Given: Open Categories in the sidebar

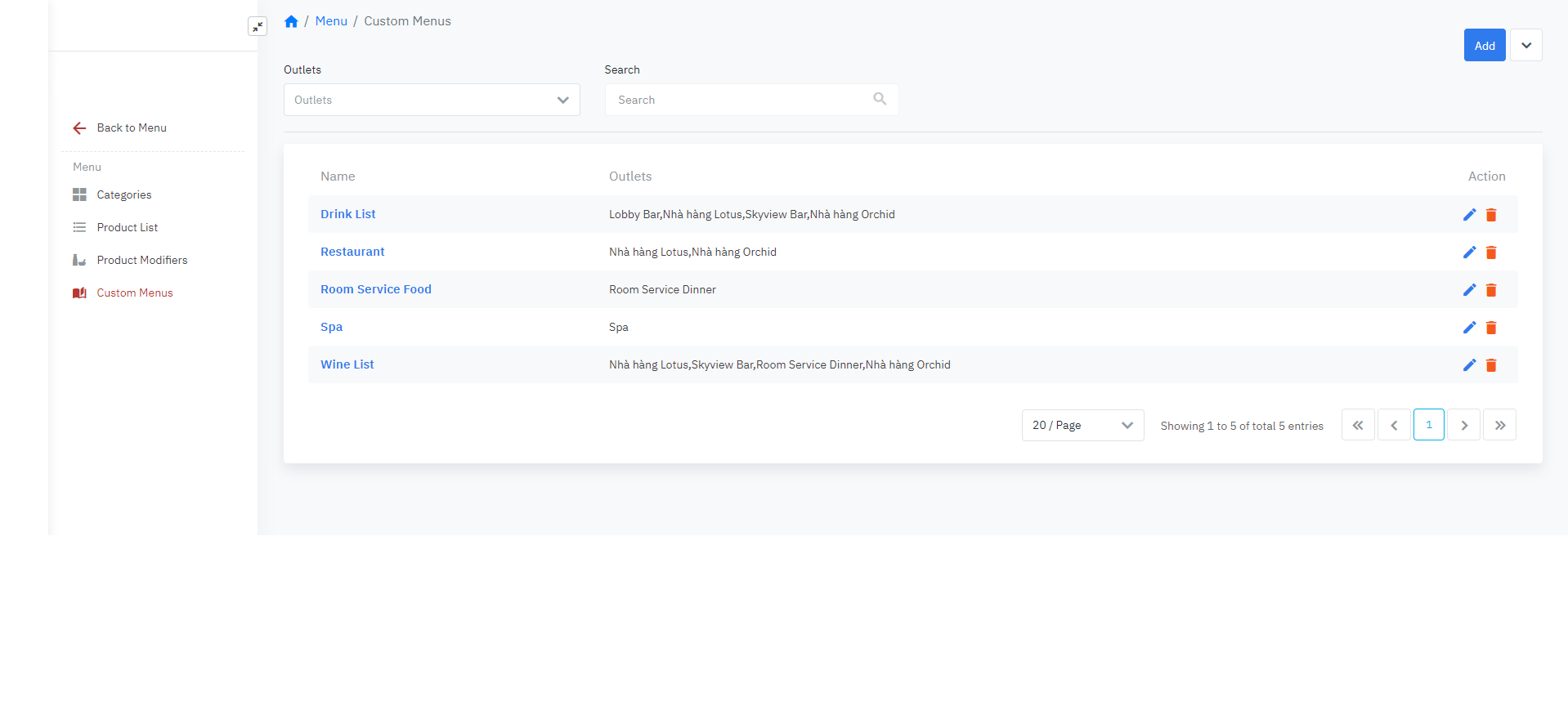Looking at the screenshot, I should [124, 194].
